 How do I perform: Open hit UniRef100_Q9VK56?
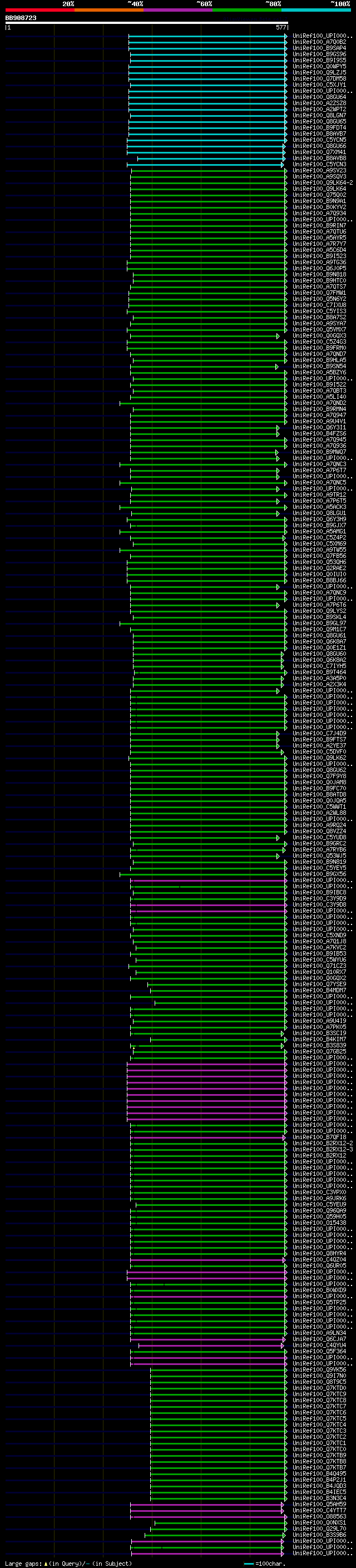click(x=319, y=1369)
